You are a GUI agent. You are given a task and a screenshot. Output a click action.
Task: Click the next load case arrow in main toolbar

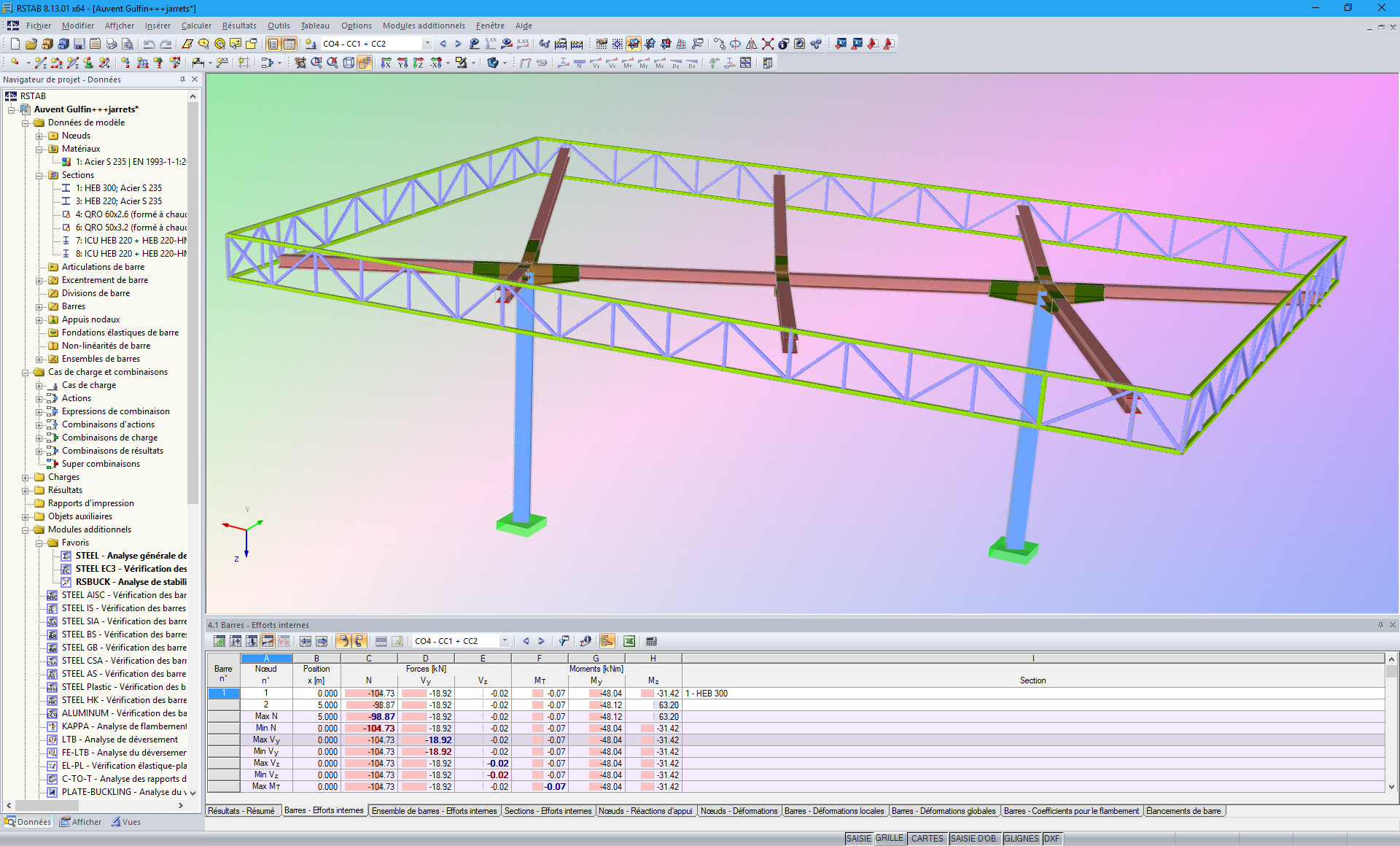(458, 44)
